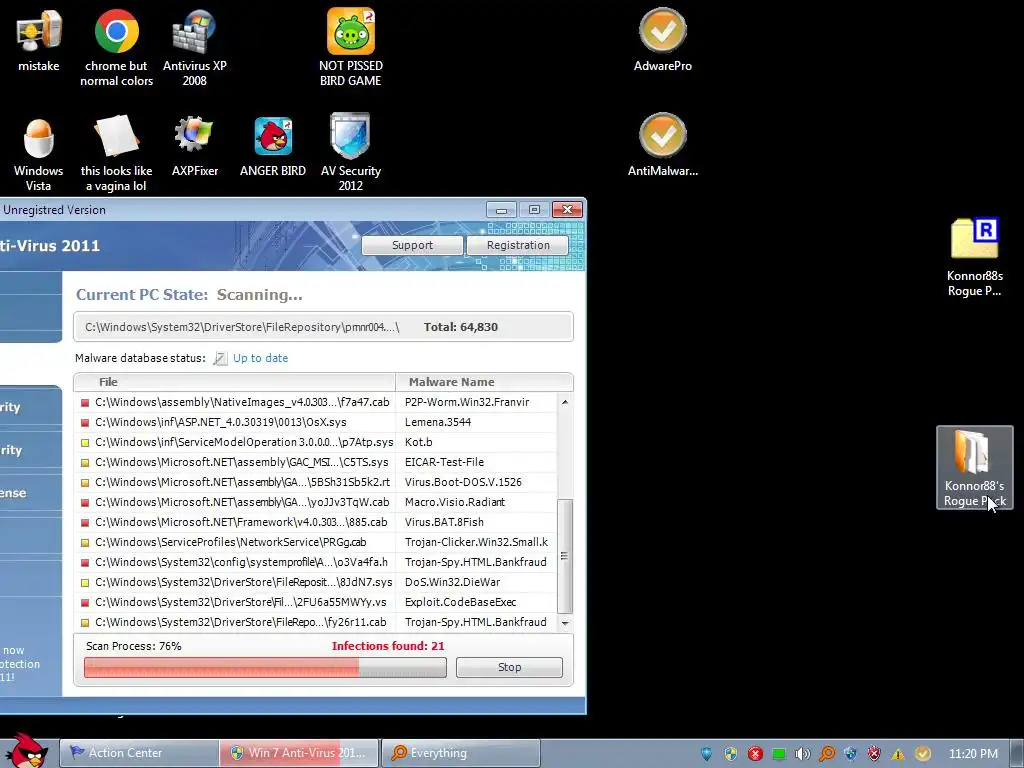This screenshot has height=768, width=1024.
Task: Open Action Center taskbar item
Action: 140,753
